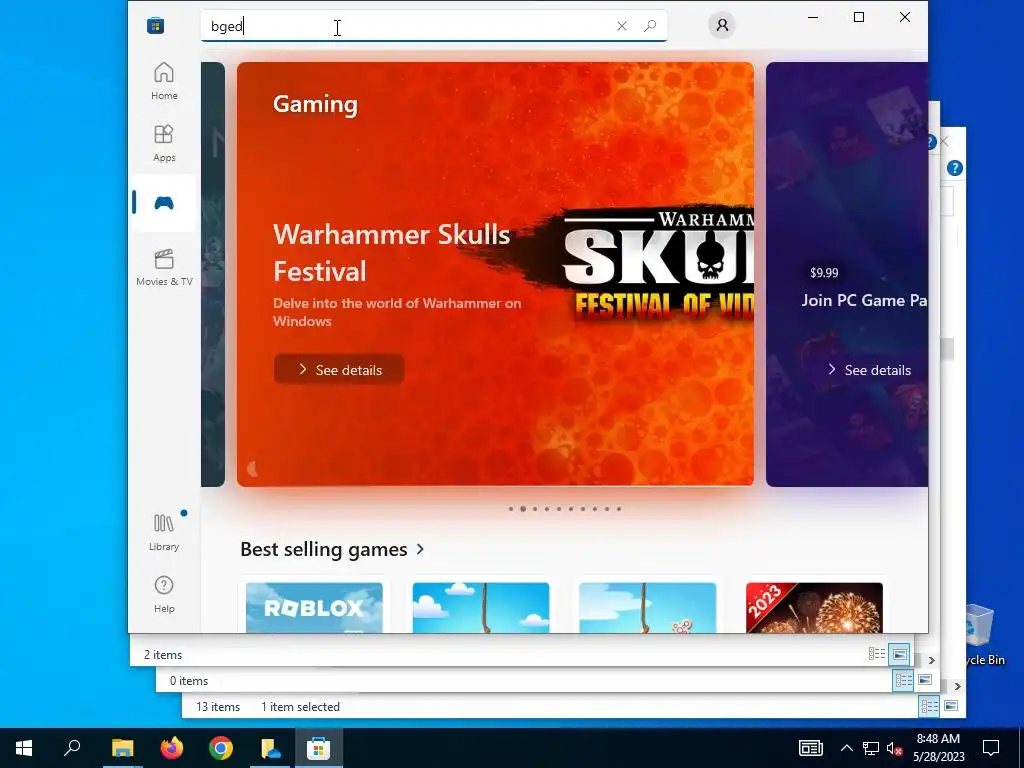Click See details for Warhammer Skulls Festival
This screenshot has width=1024, height=768.
point(339,370)
